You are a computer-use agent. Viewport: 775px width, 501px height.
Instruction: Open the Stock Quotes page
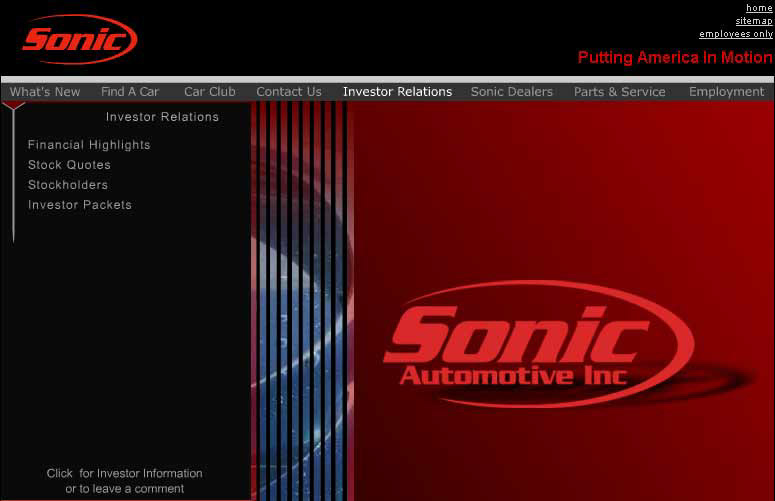pos(69,165)
